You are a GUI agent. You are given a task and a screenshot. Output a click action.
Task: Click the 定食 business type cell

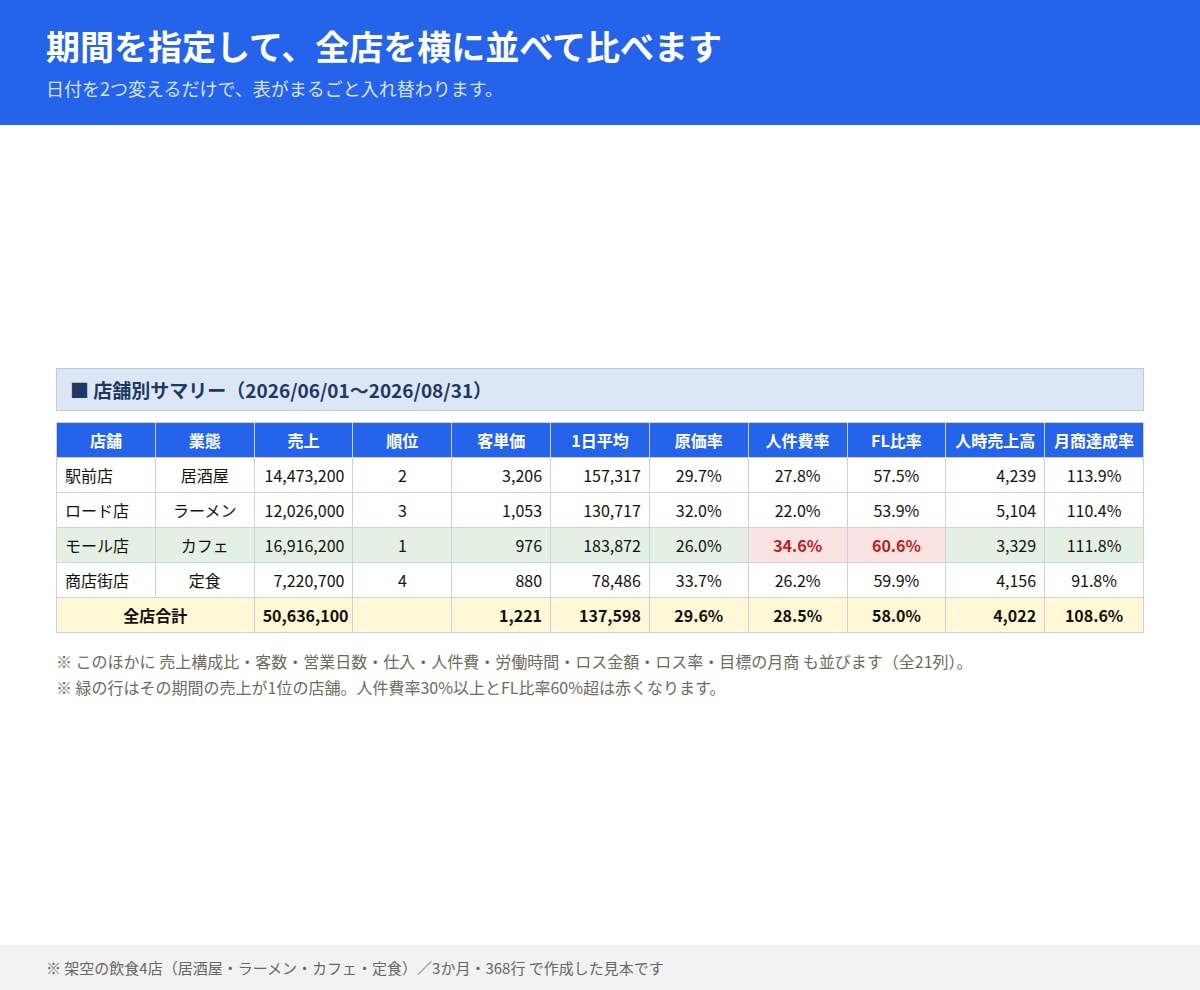tap(205, 581)
